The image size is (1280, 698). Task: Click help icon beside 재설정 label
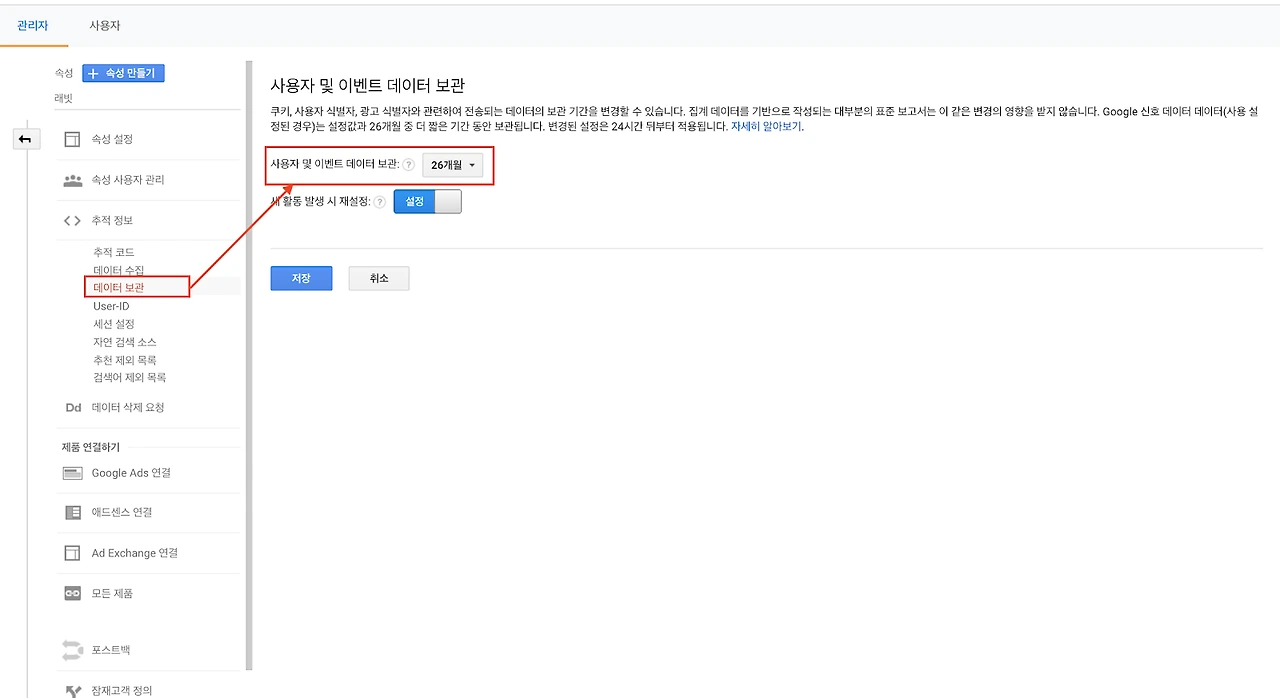tap(379, 202)
